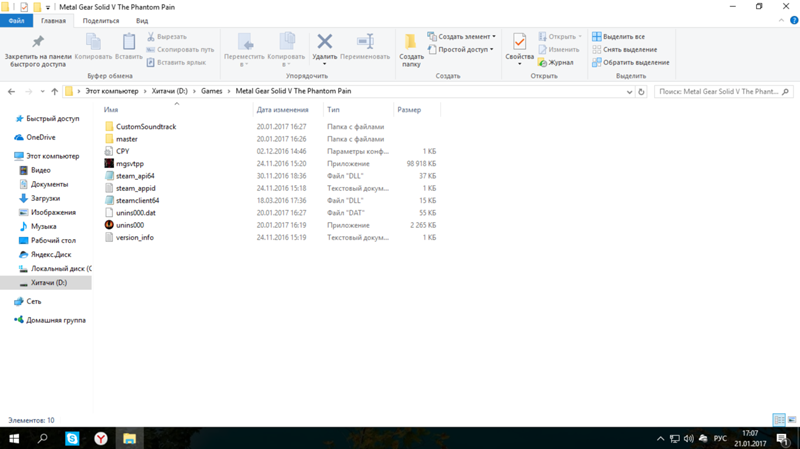
Task: Click Выделить все in ribbon
Action: click(618, 37)
